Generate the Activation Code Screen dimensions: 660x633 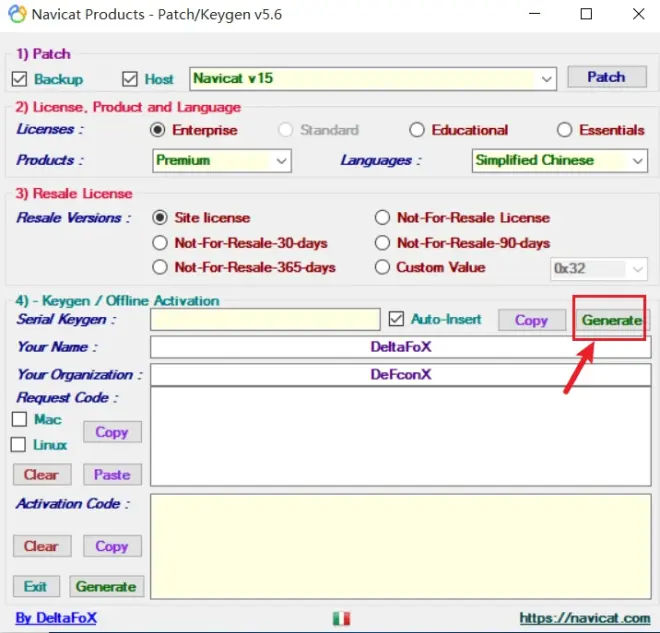click(x=106, y=586)
